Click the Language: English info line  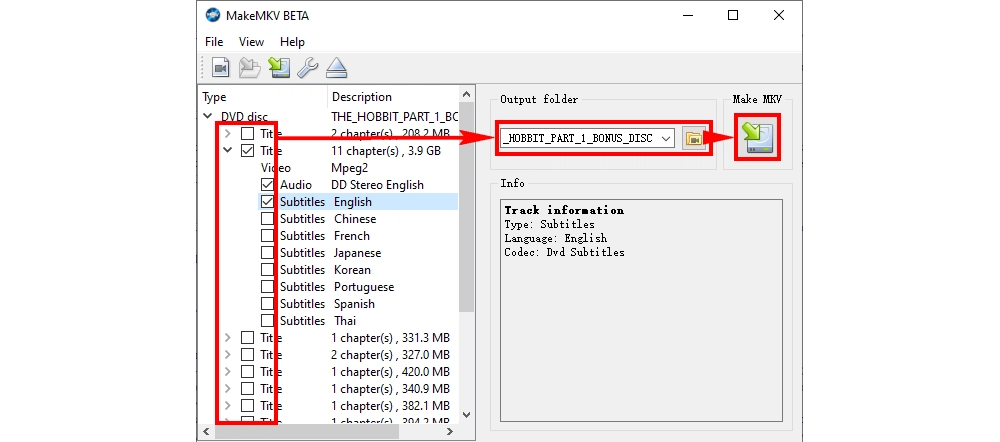tap(555, 239)
